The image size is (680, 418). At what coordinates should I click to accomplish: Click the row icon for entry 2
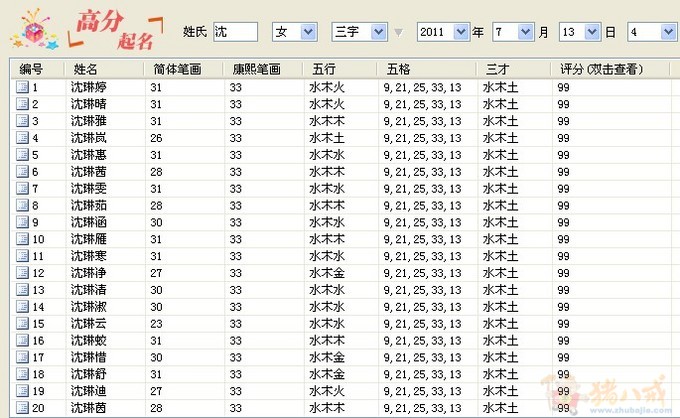[23, 104]
